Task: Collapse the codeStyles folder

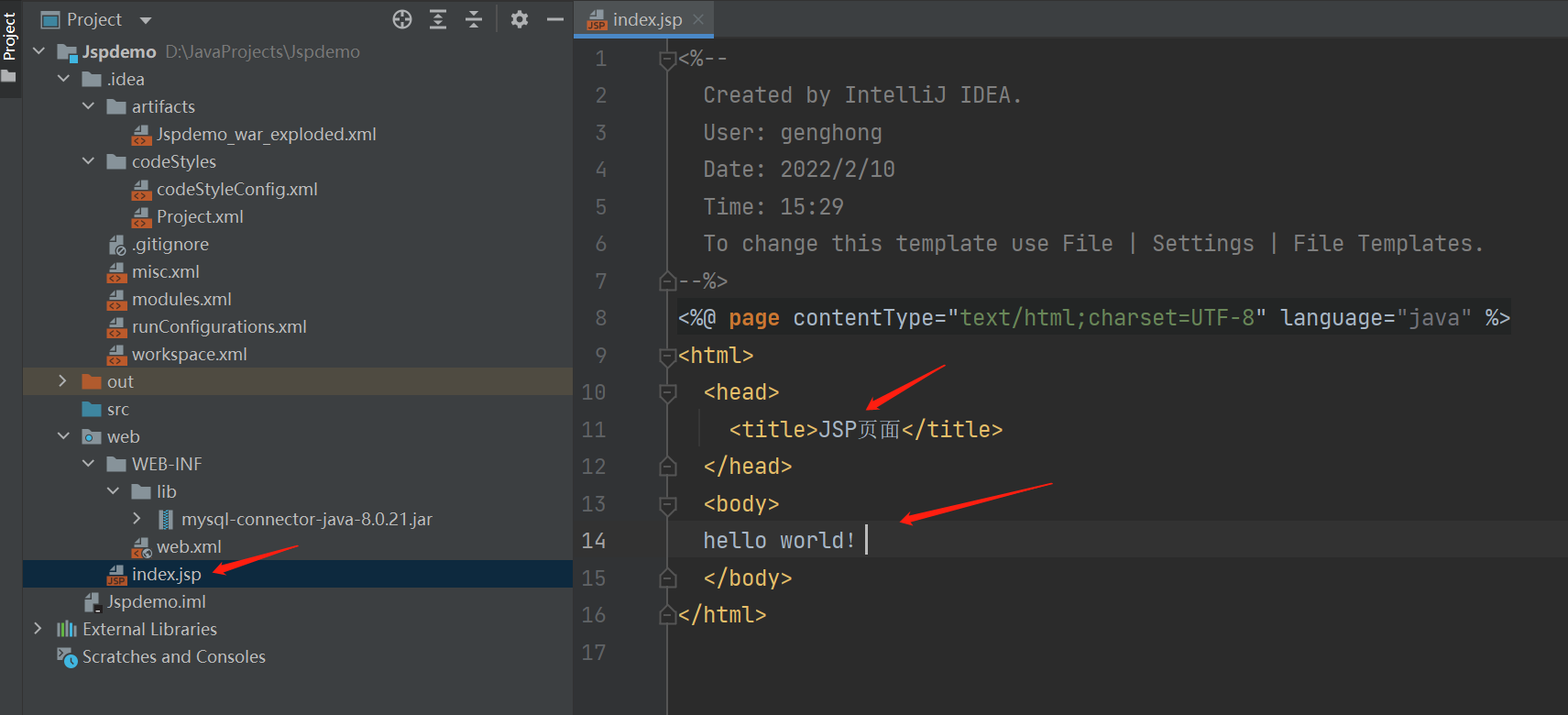Action: click(89, 161)
